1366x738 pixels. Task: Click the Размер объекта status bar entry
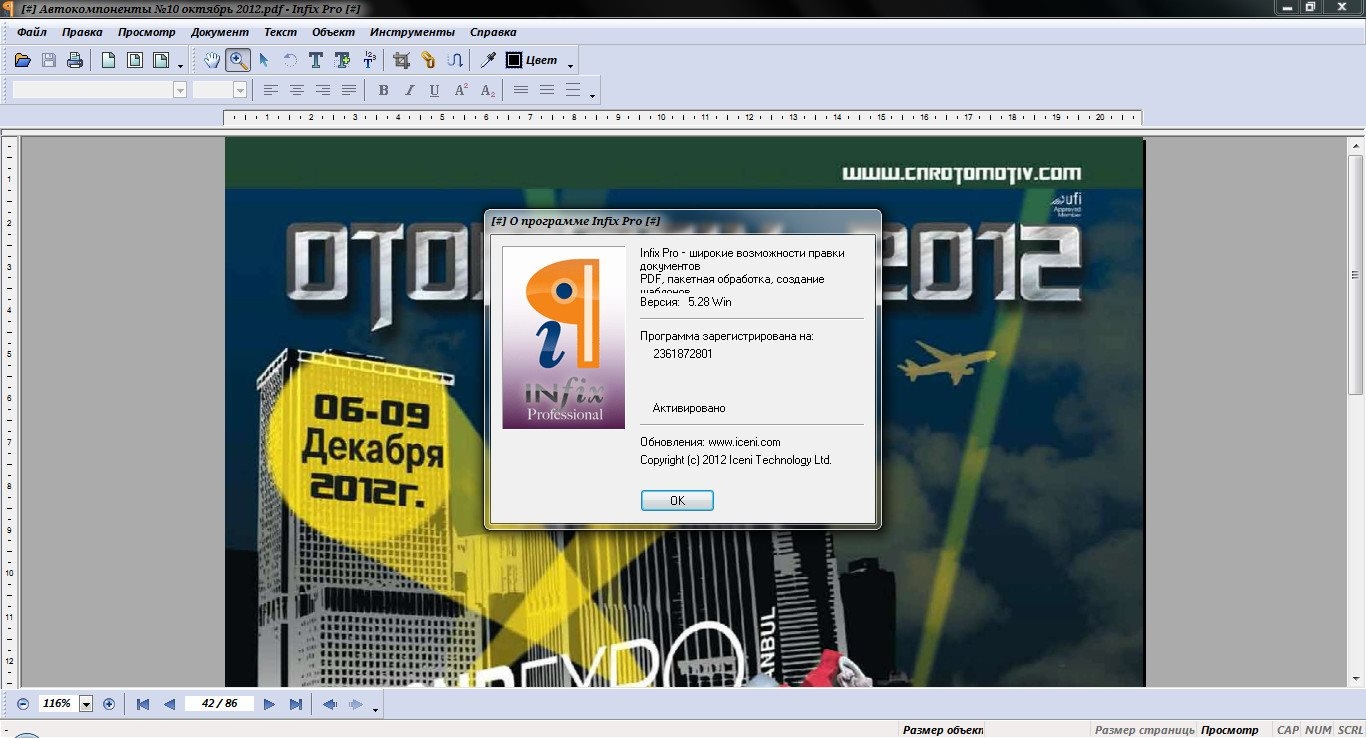point(942,730)
